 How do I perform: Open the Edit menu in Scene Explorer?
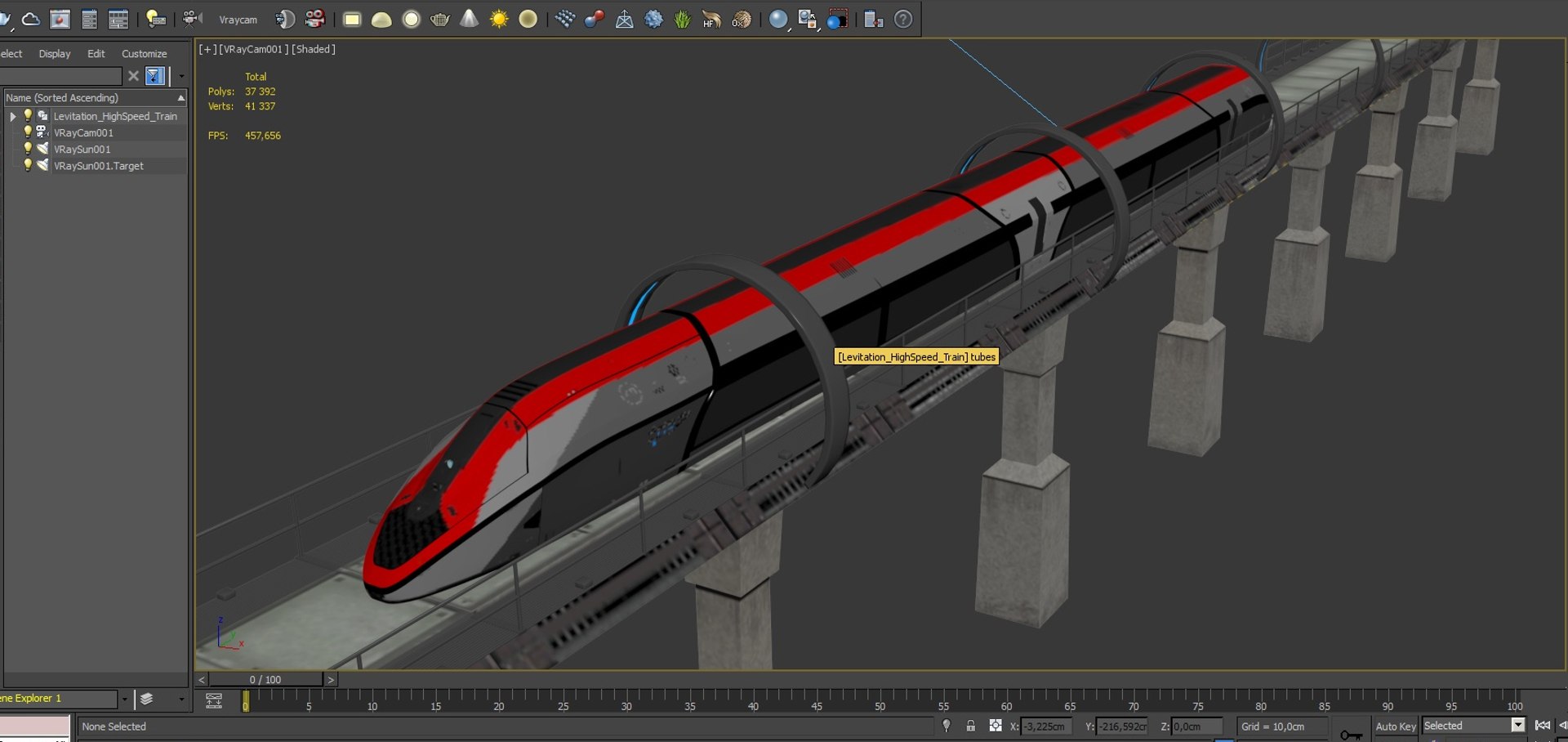point(96,54)
